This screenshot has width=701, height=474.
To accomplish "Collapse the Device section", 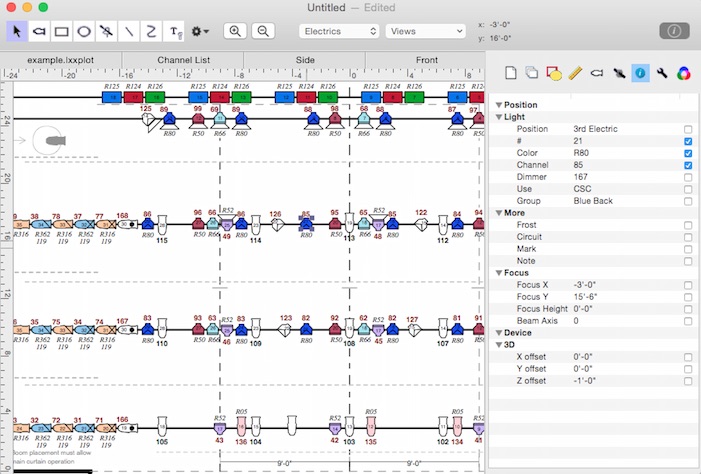I will tap(498, 333).
